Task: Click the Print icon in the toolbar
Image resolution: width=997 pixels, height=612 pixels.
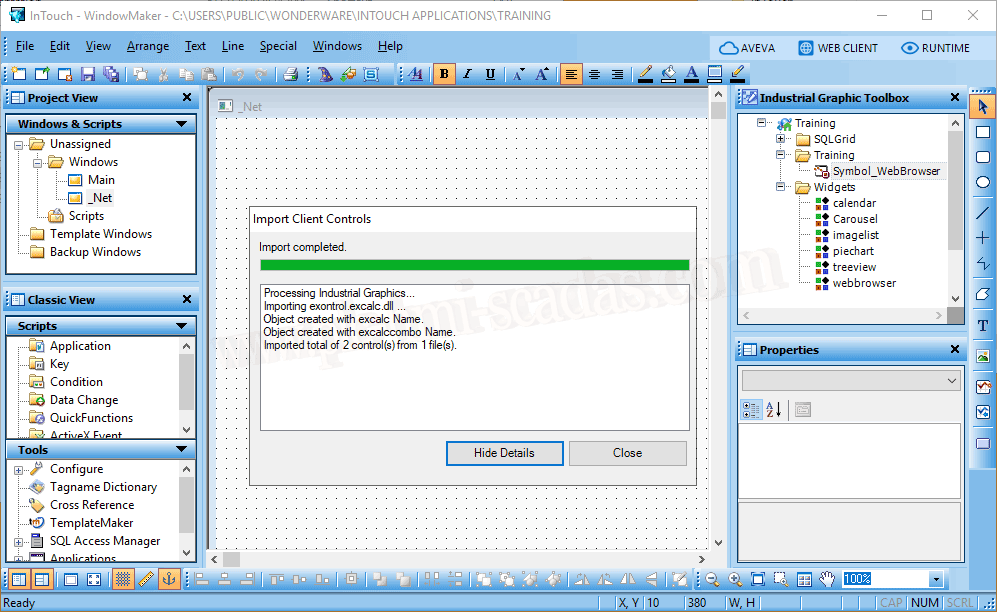Action: click(x=290, y=74)
